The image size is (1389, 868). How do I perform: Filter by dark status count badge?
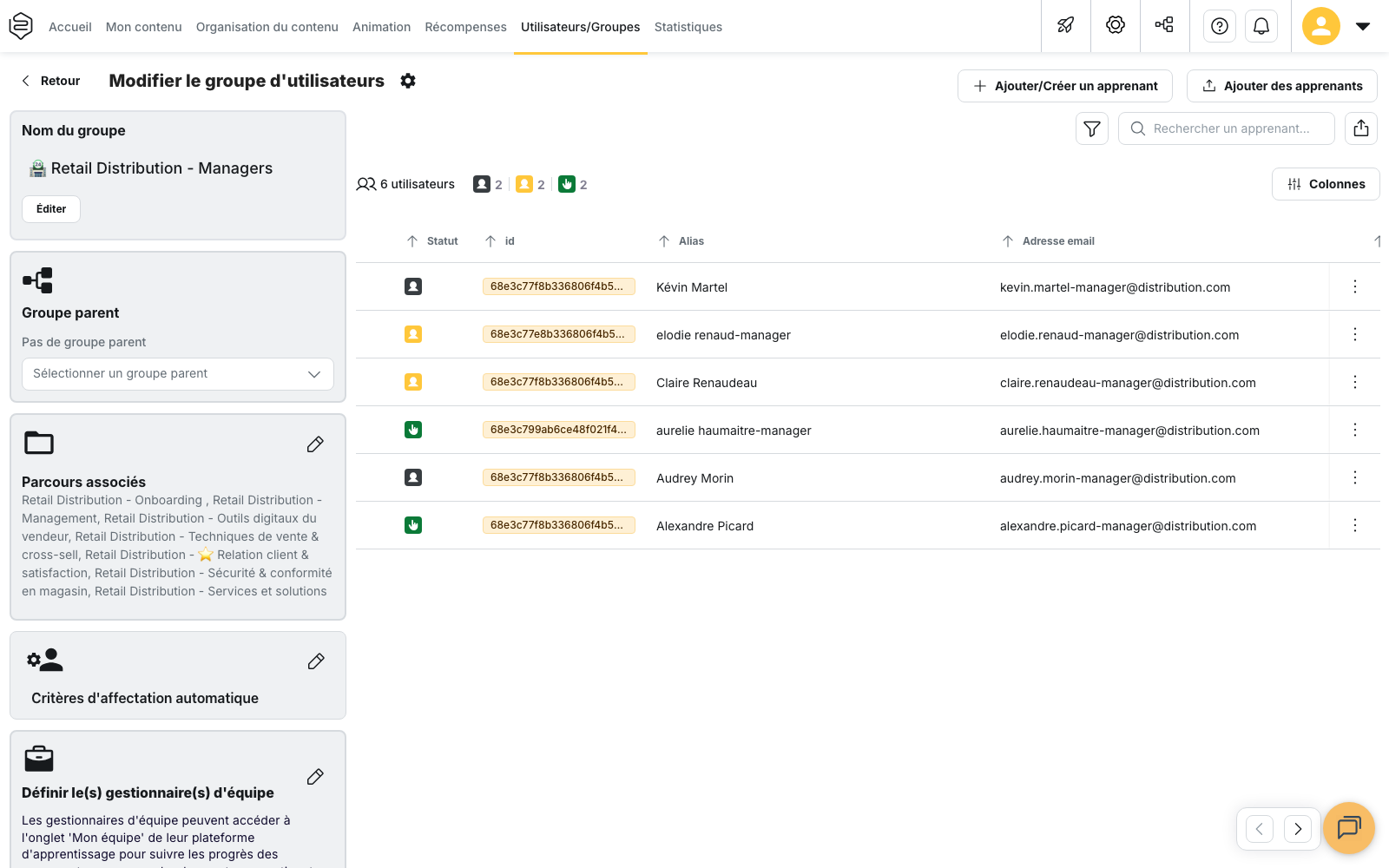488,184
